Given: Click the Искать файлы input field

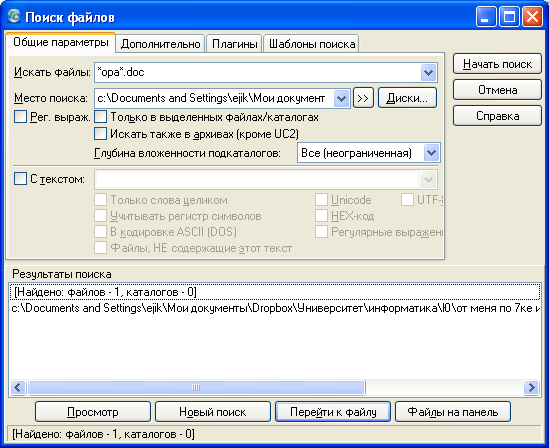Looking at the screenshot, I should click(x=257, y=72).
